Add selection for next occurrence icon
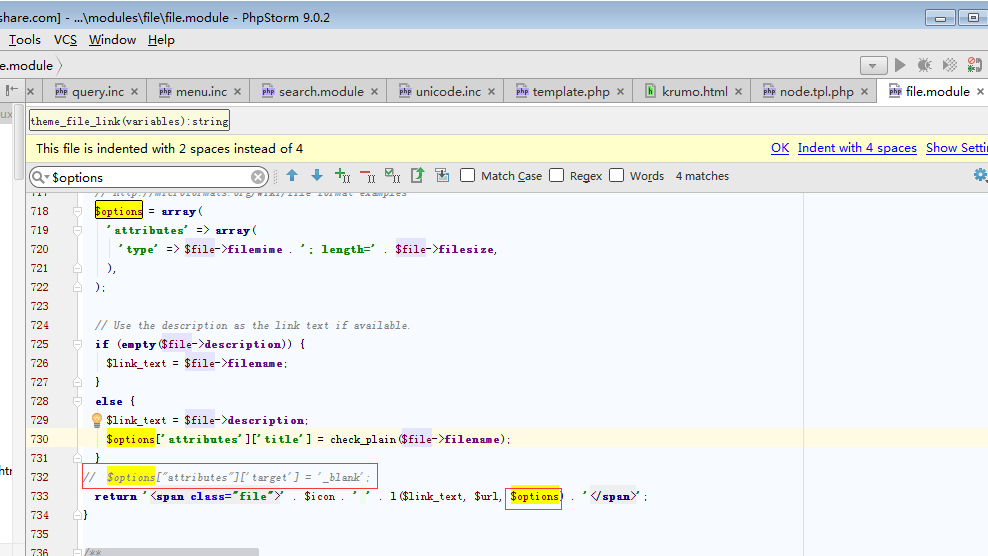 click(x=342, y=176)
